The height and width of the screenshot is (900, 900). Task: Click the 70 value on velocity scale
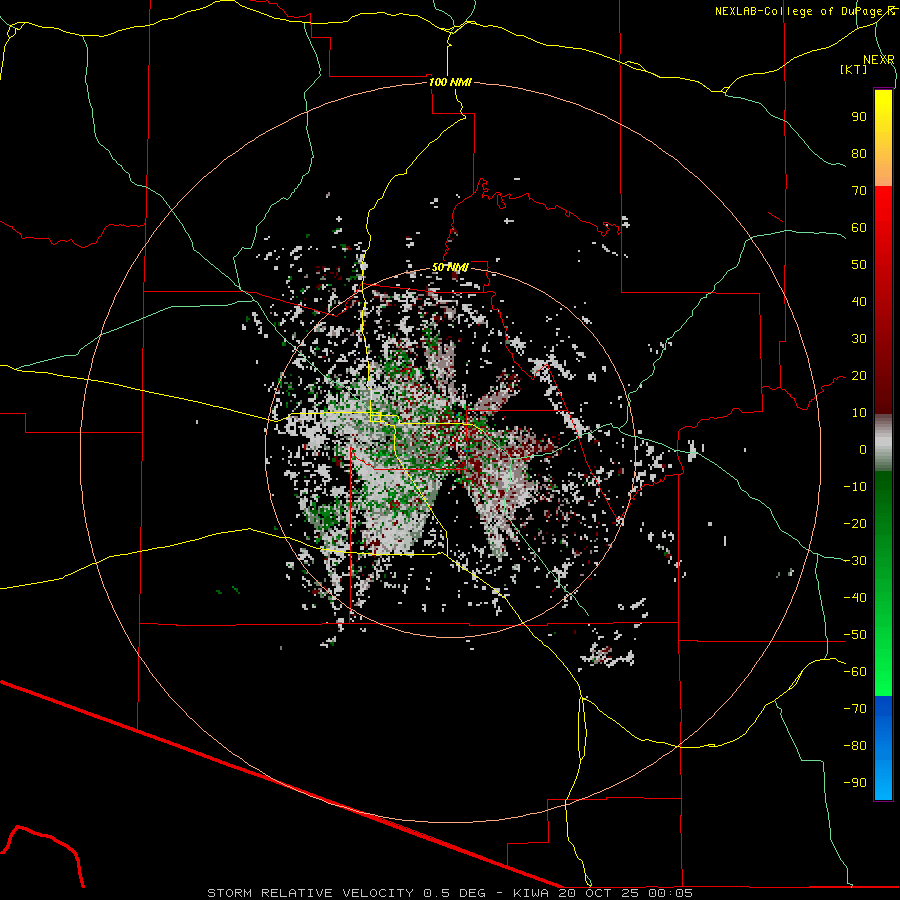click(859, 191)
